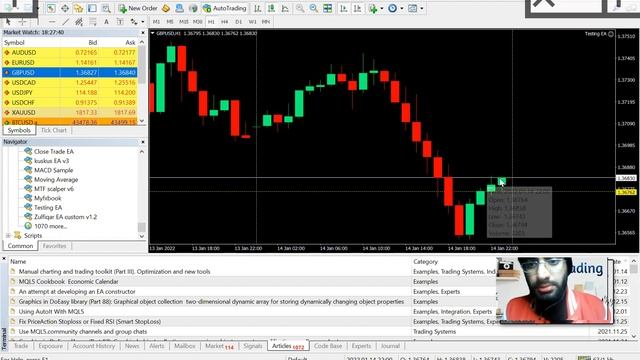The image size is (640, 360).
Task: Expand the Scripts tree node
Action: [8, 236]
